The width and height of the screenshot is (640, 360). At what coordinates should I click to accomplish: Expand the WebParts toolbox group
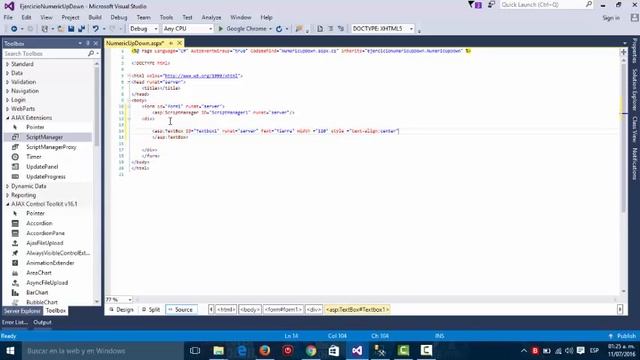tap(7, 109)
